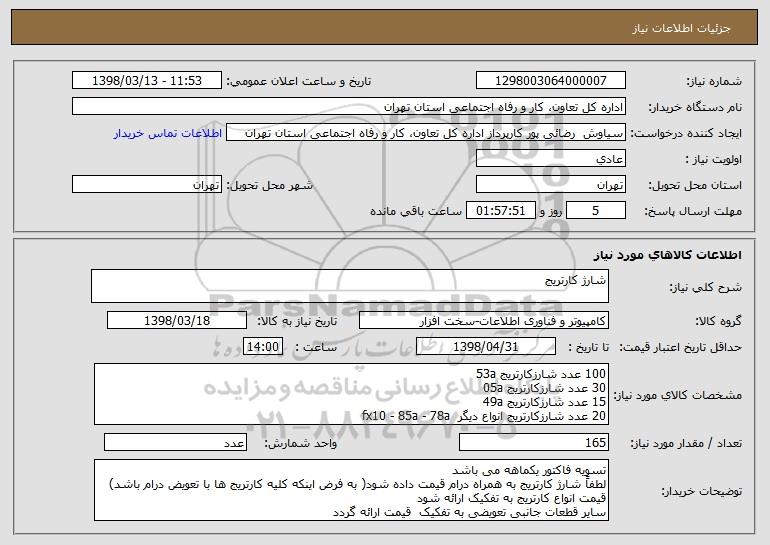
Task: Click the label شهر محل تحویل
Action: 269,186
